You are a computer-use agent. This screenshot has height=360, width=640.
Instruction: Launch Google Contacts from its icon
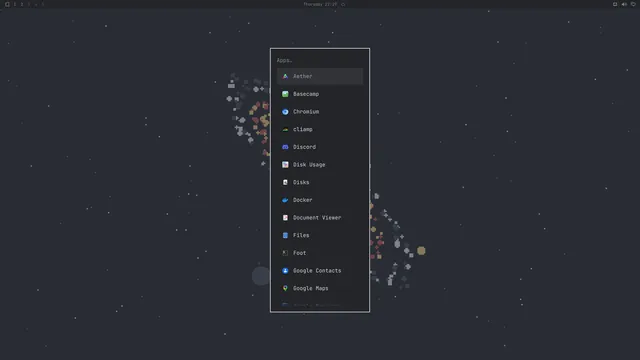pyautogui.click(x=285, y=271)
